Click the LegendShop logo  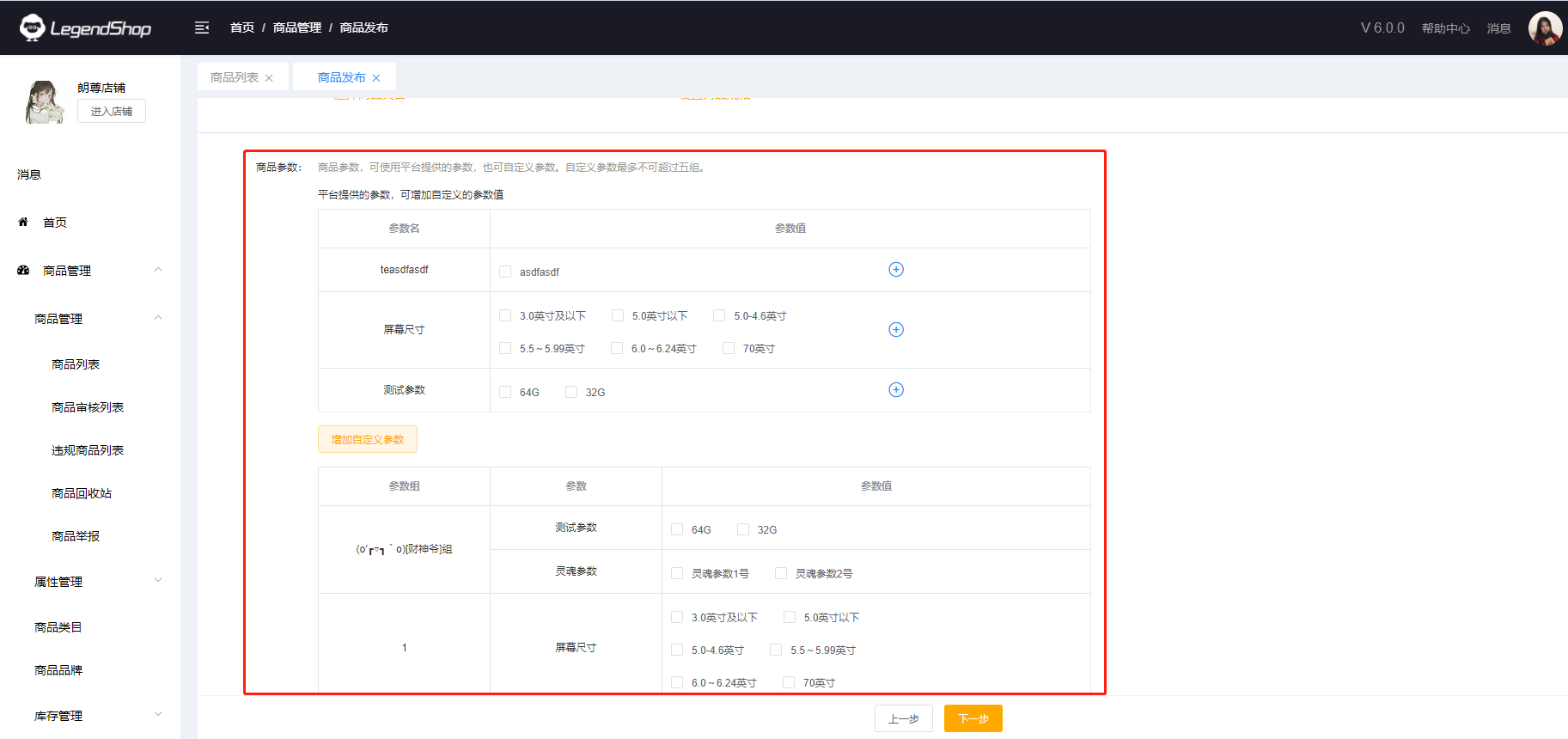coord(86,27)
